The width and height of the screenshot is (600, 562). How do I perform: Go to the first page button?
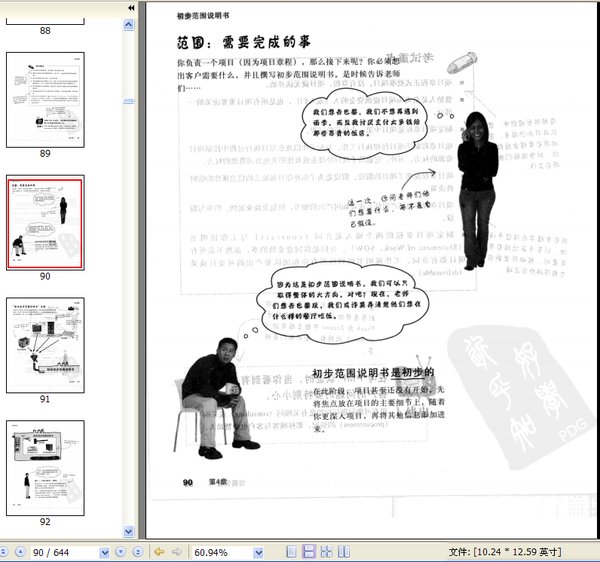point(2,552)
